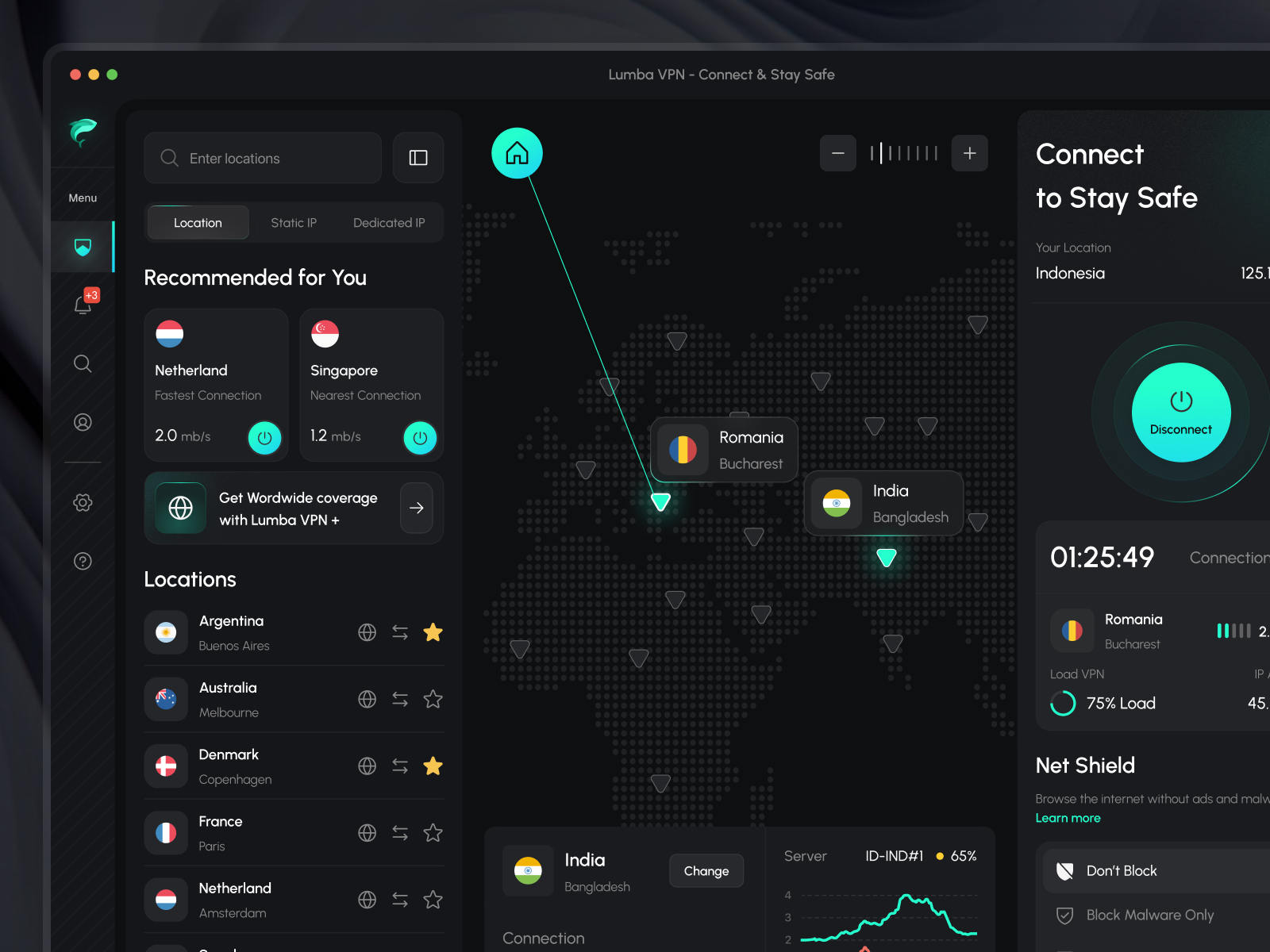The width and height of the screenshot is (1270, 952).
Task: Zoom out the map with minus button
Action: point(837,153)
